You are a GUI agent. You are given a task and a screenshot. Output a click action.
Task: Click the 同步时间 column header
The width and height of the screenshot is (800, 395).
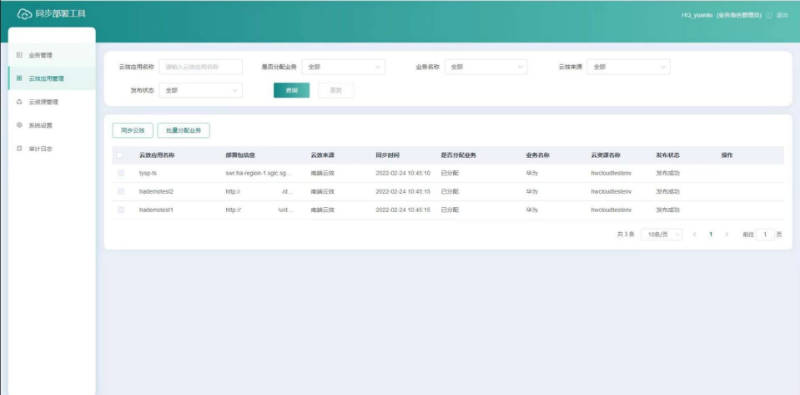pos(388,155)
